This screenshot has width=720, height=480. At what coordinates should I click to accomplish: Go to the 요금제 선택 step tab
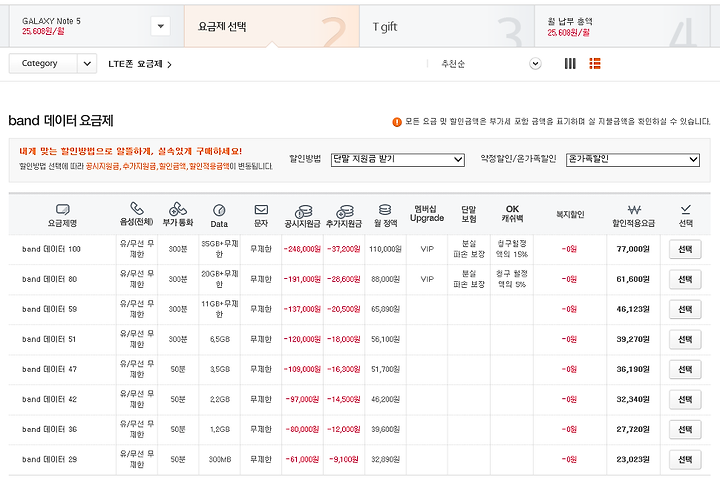point(272,26)
